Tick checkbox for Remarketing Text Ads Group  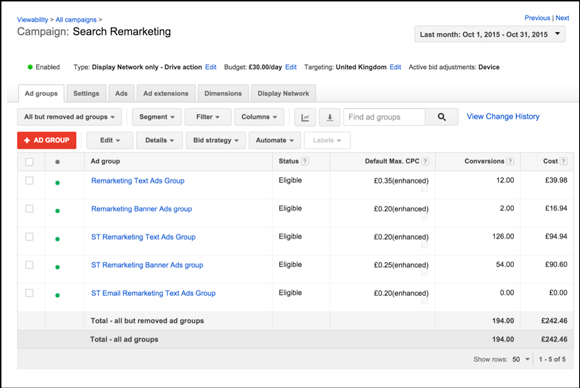pyautogui.click(x=29, y=180)
